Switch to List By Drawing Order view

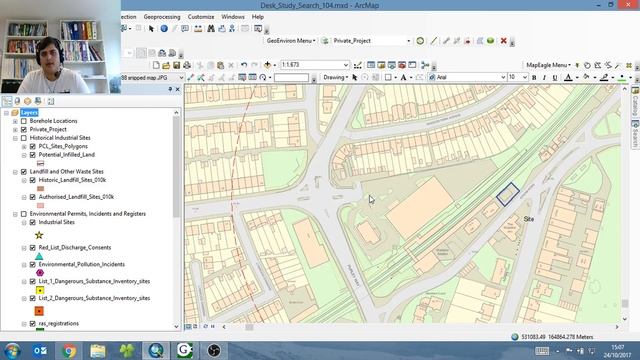click(7, 101)
